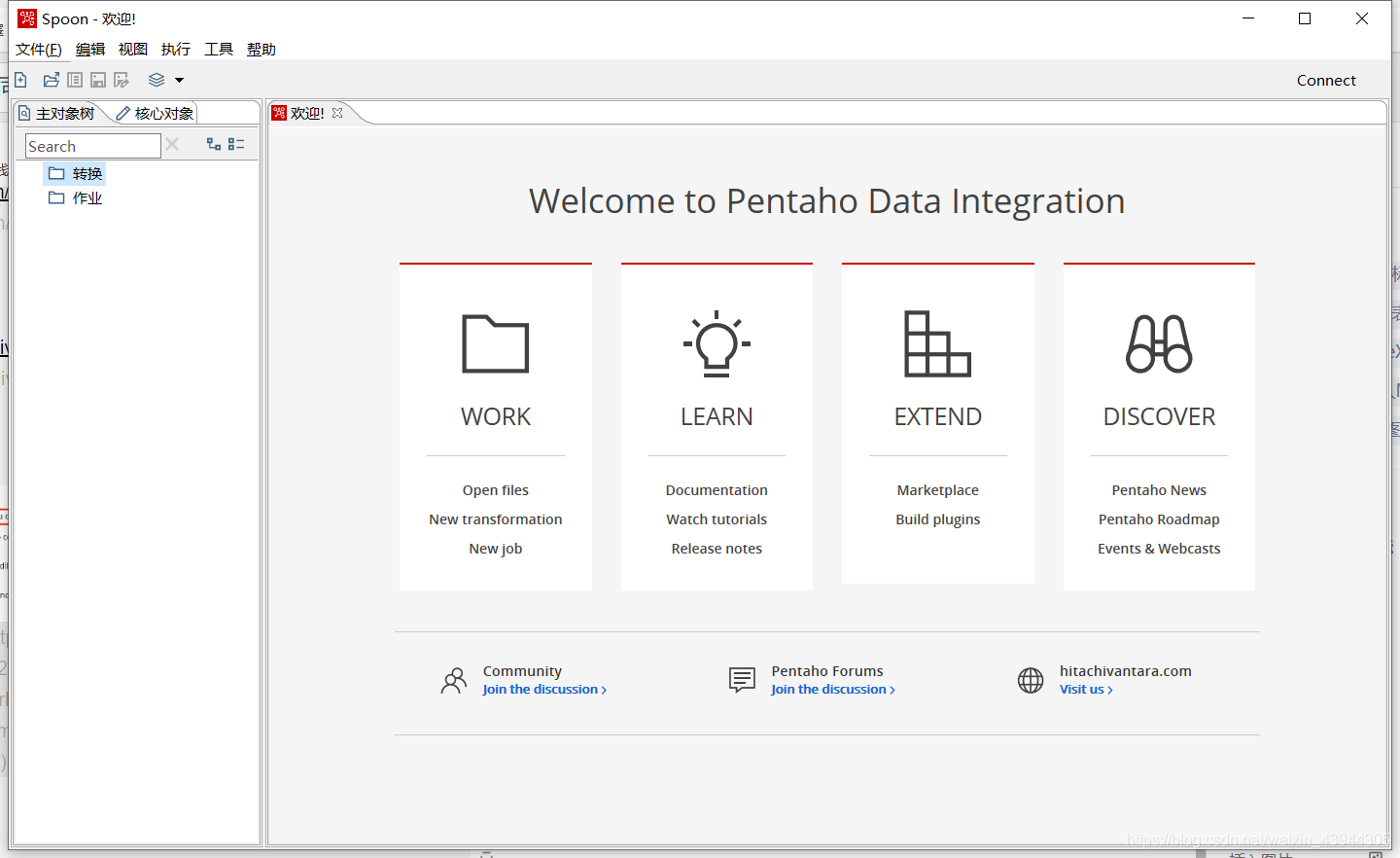1400x858 pixels.
Task: Open the Events & Webcasts link
Action: [x=1159, y=549]
